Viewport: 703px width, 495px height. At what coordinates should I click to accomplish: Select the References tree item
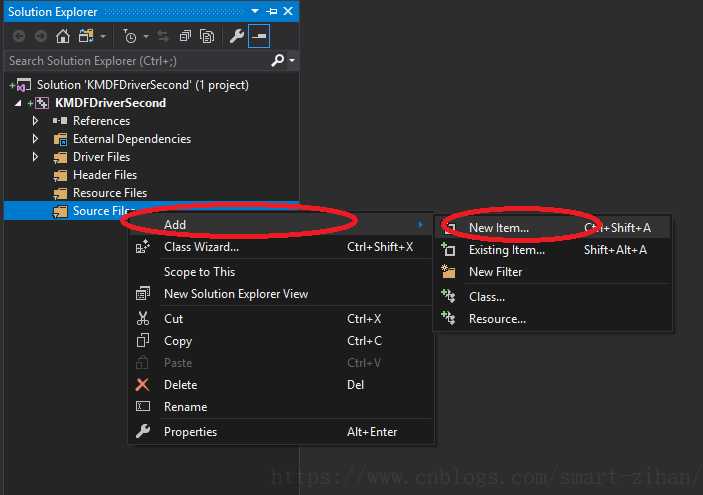click(x=101, y=121)
